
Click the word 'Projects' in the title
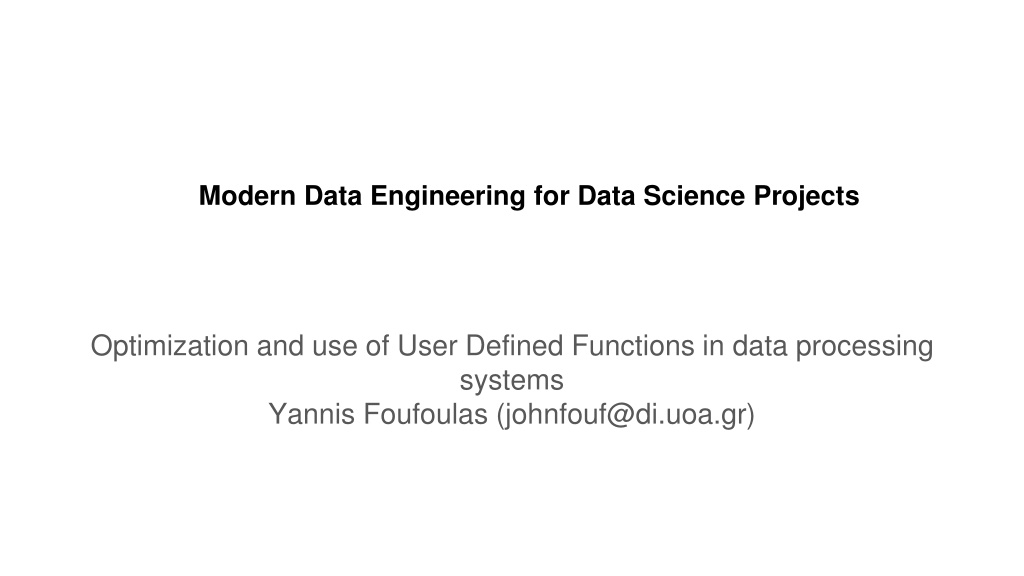807,196
